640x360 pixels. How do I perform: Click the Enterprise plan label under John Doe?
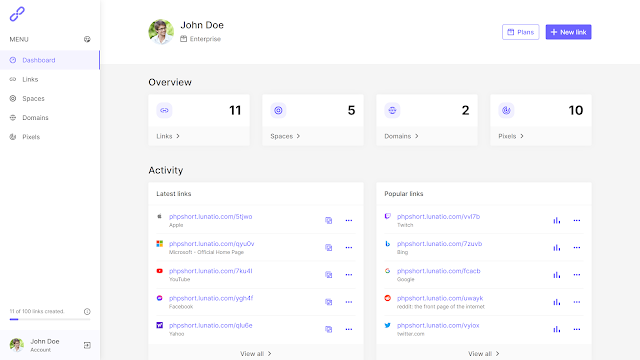click(x=201, y=39)
